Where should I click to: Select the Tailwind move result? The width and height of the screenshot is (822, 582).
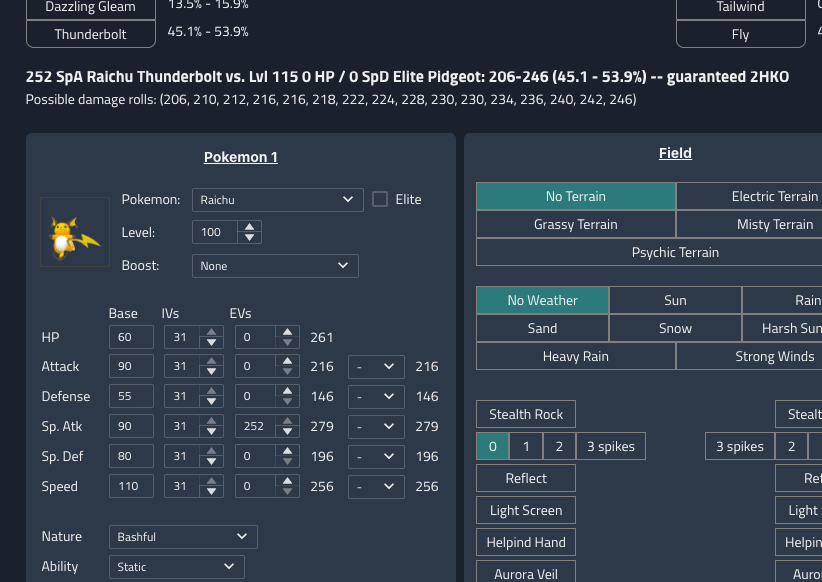[x=741, y=8]
